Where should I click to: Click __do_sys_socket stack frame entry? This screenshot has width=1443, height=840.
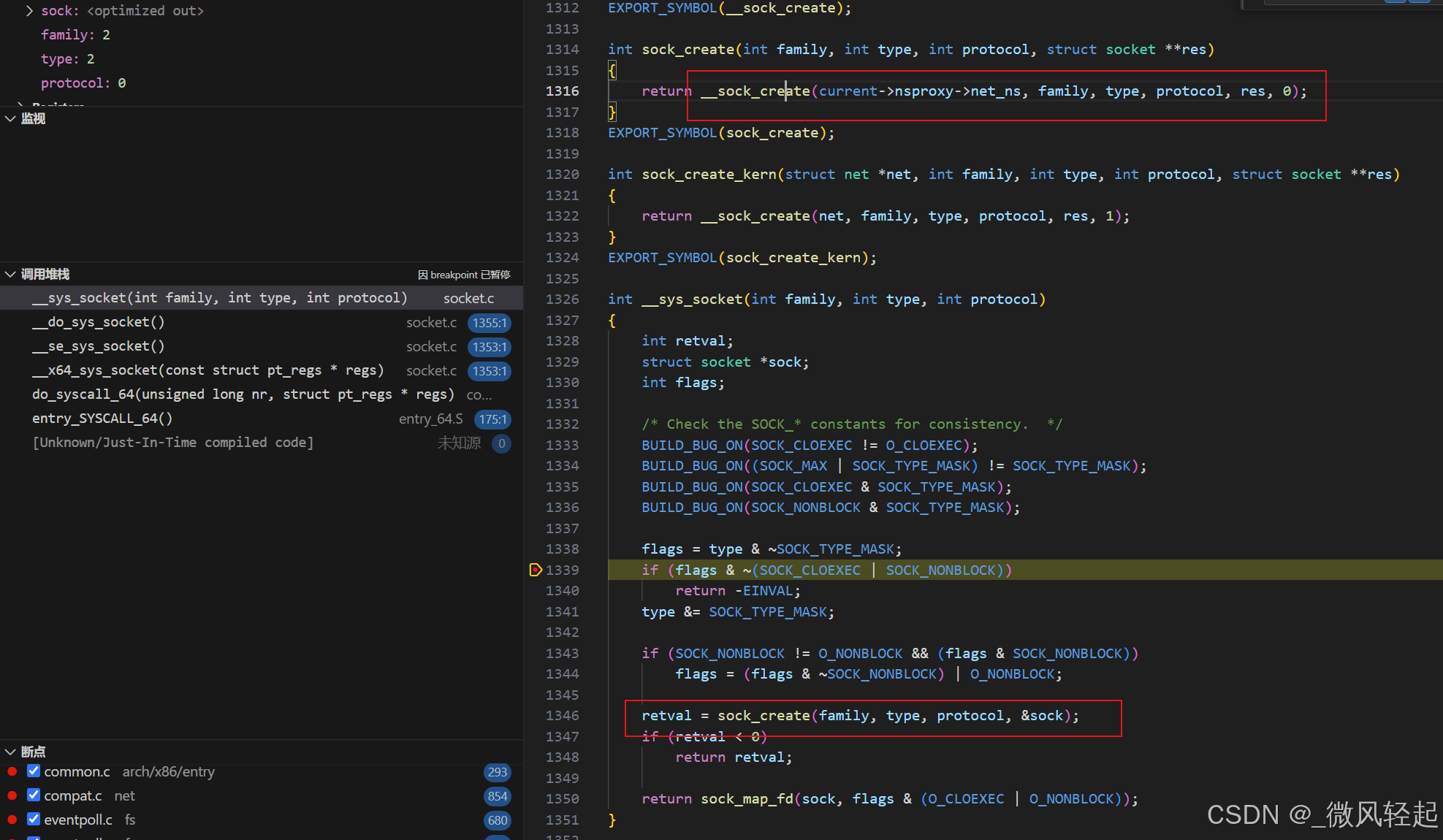coord(97,321)
